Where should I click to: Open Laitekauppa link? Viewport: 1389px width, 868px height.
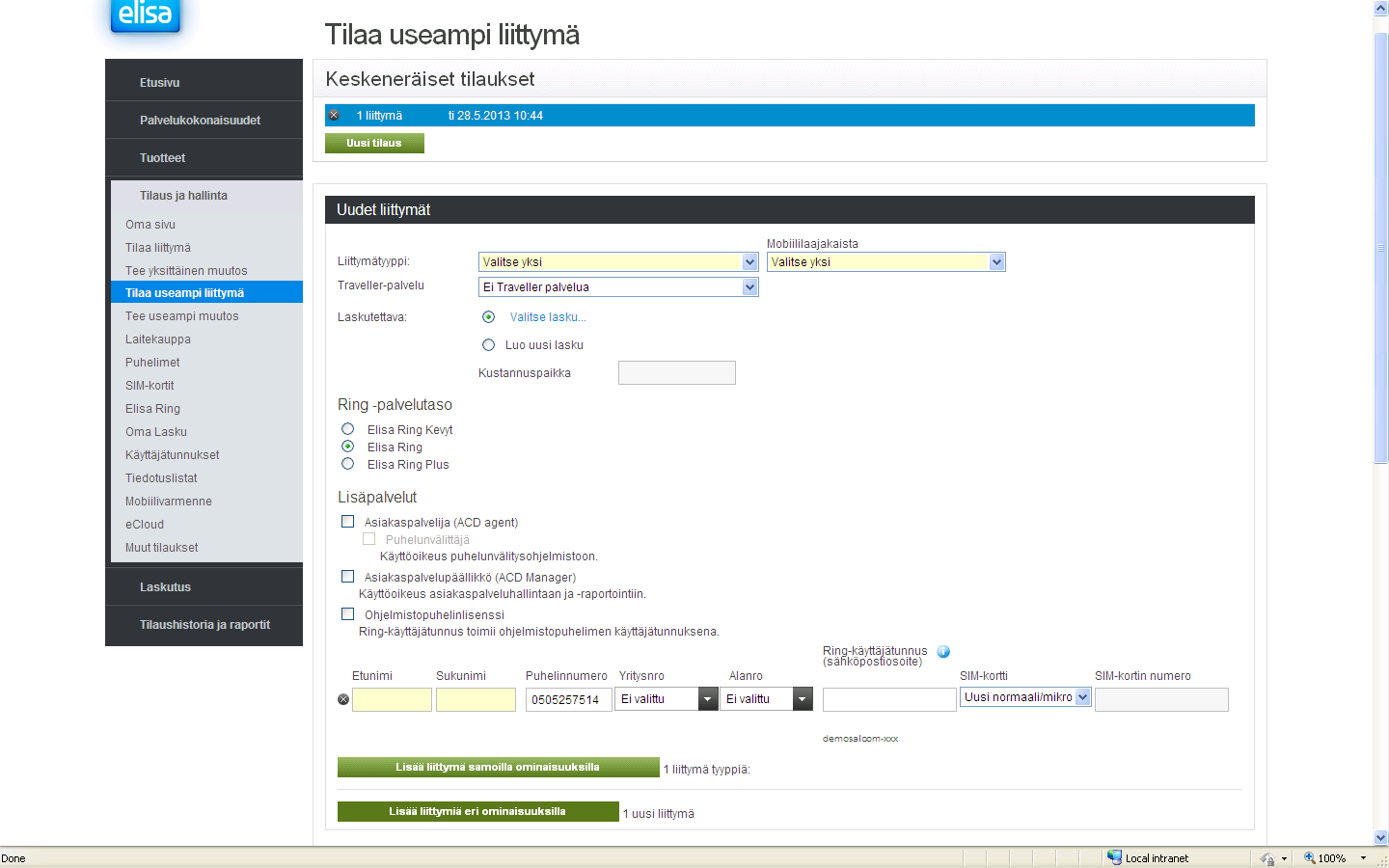click(x=158, y=339)
